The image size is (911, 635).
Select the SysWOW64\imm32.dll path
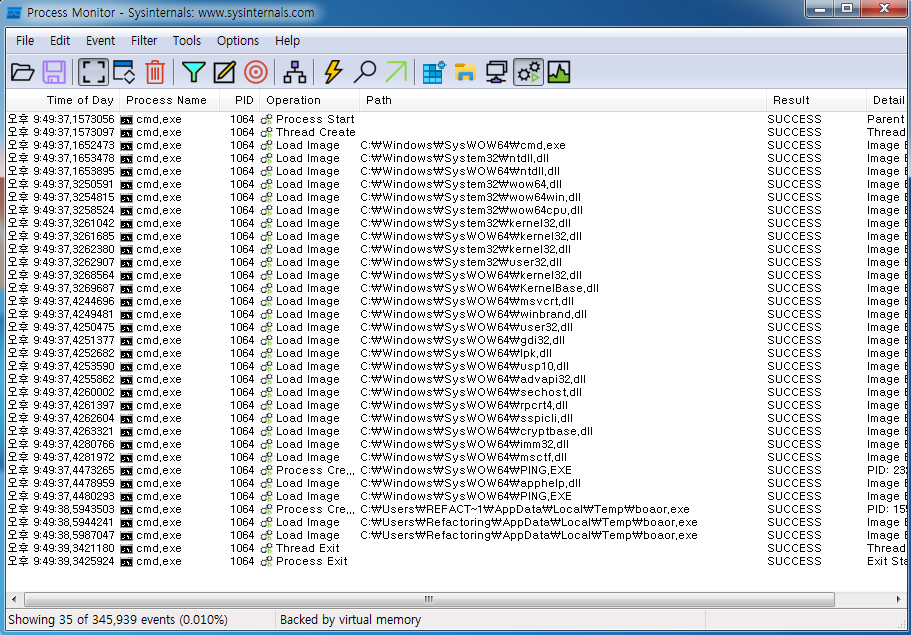pyautogui.click(x=464, y=444)
